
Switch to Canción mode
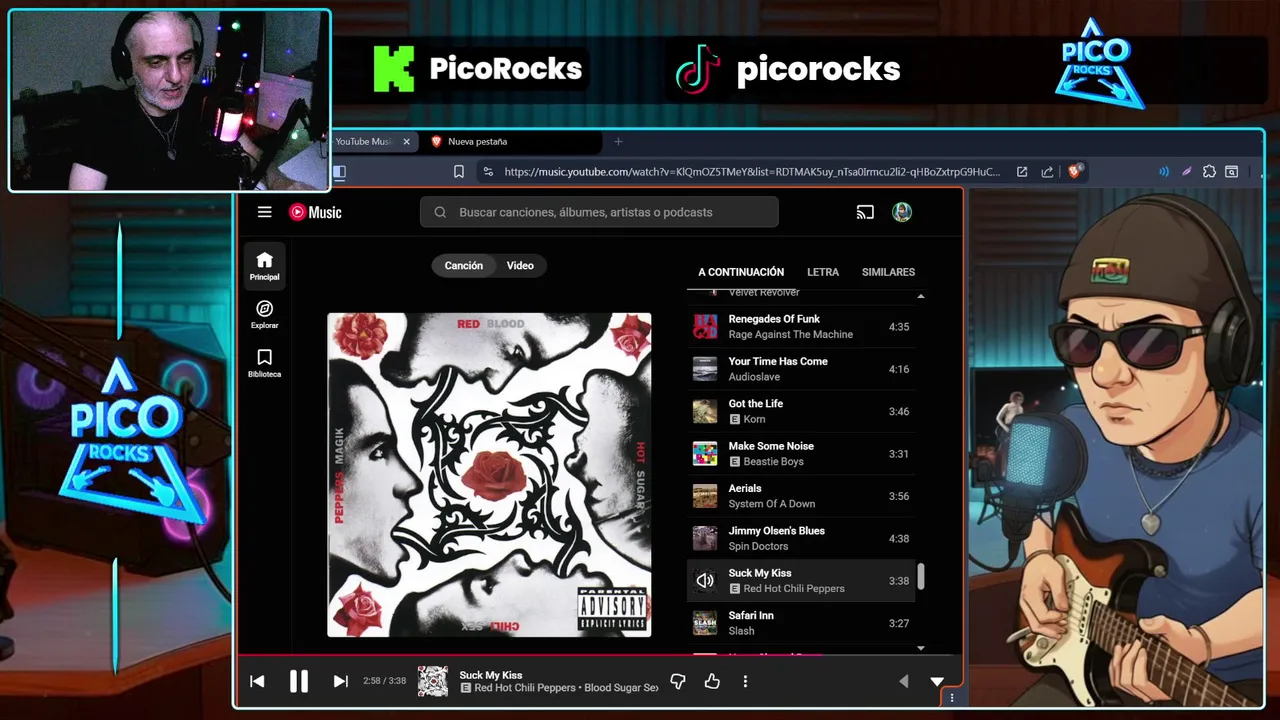463,266
